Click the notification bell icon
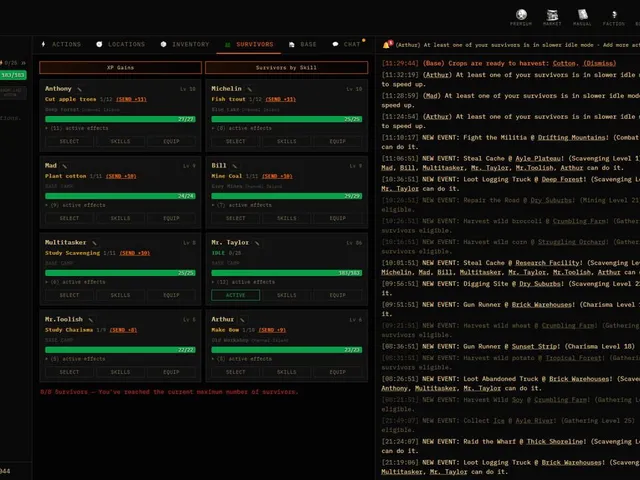The image size is (640, 480). click(x=386, y=45)
